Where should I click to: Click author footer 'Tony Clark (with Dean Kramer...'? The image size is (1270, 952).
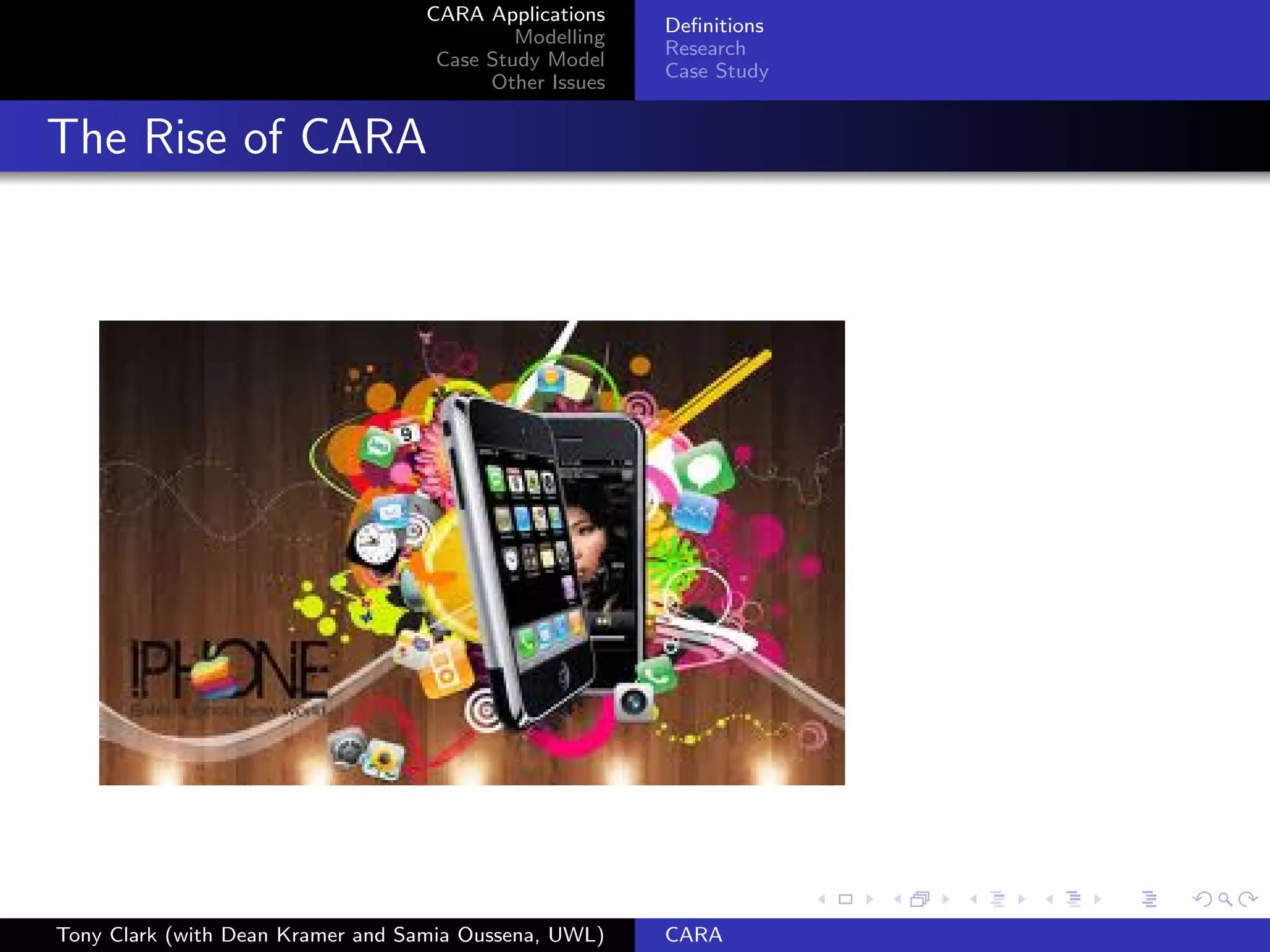click(x=331, y=935)
